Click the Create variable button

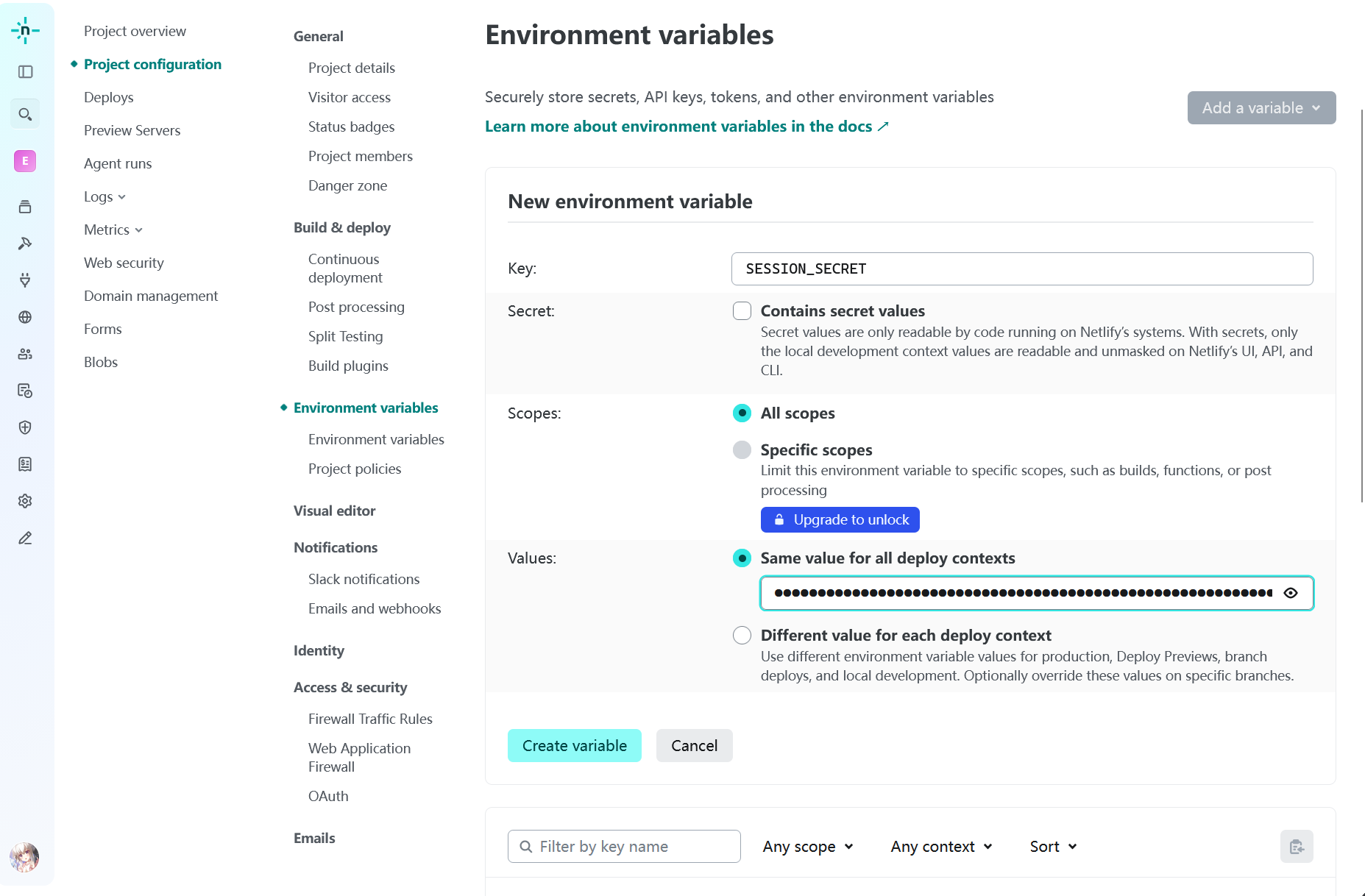point(574,746)
